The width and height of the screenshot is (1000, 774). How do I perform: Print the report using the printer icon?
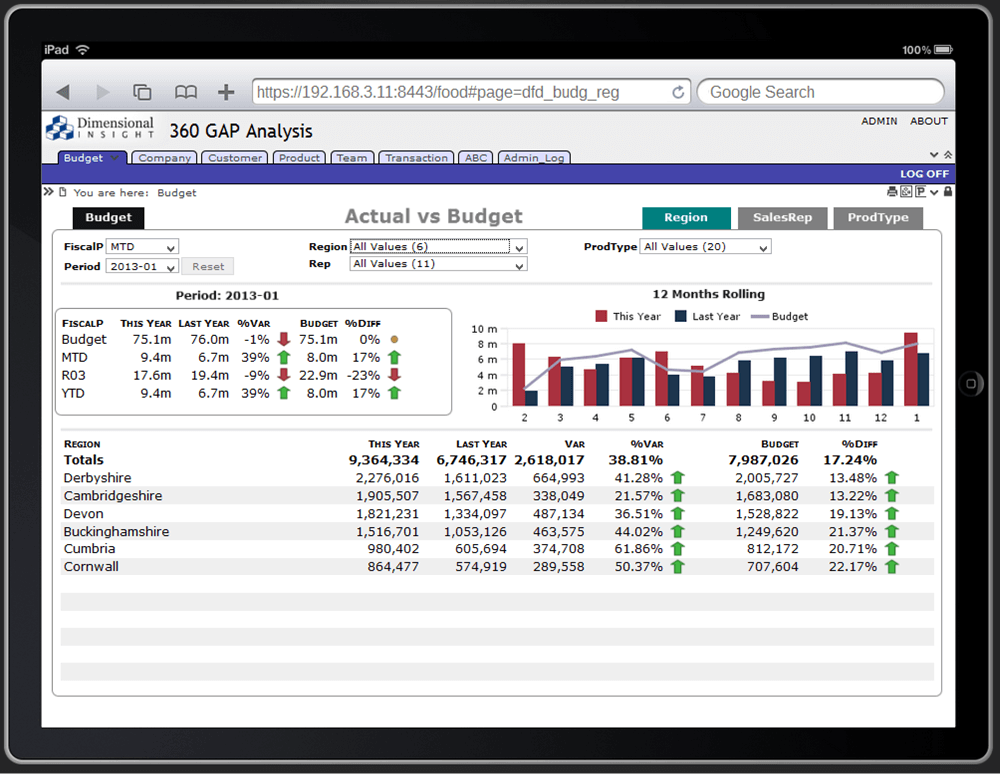coord(892,192)
